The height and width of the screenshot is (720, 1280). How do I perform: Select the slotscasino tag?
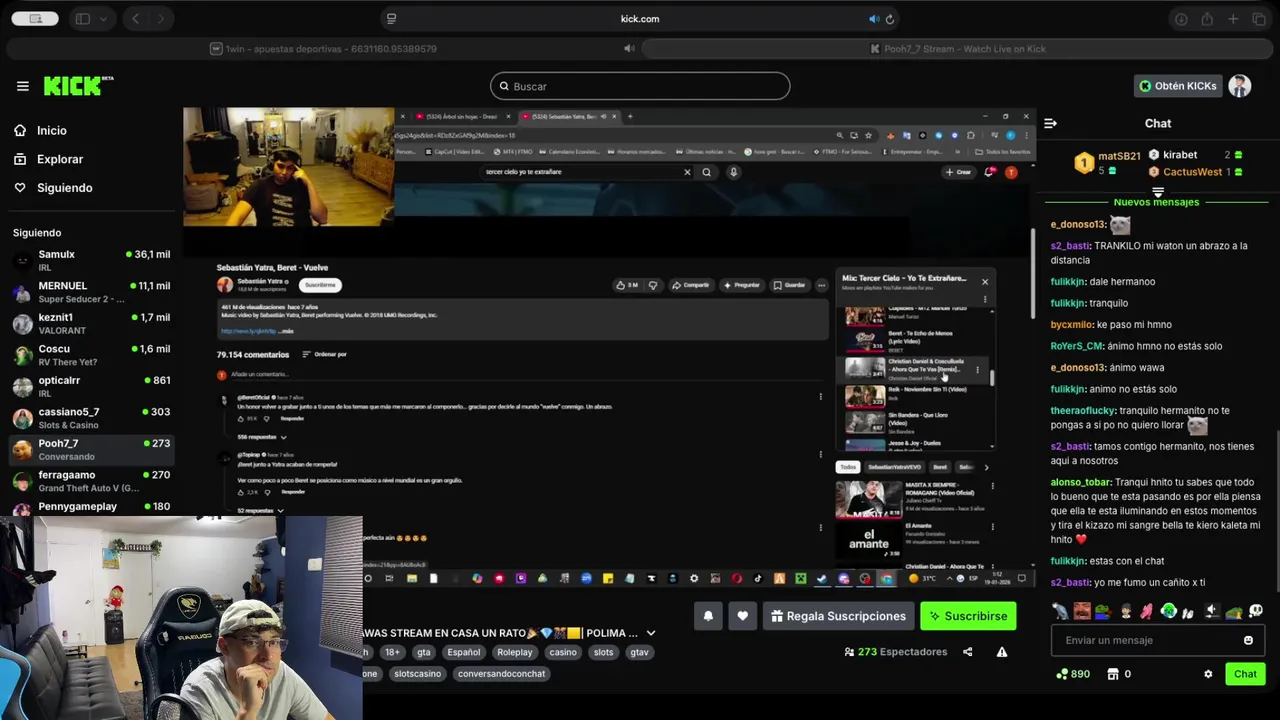tap(417, 673)
